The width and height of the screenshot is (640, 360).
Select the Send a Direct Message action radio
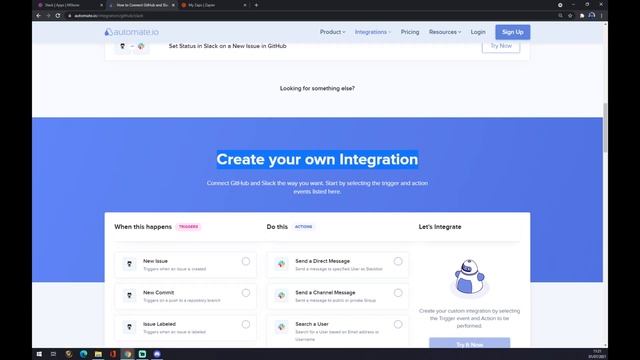398,261
